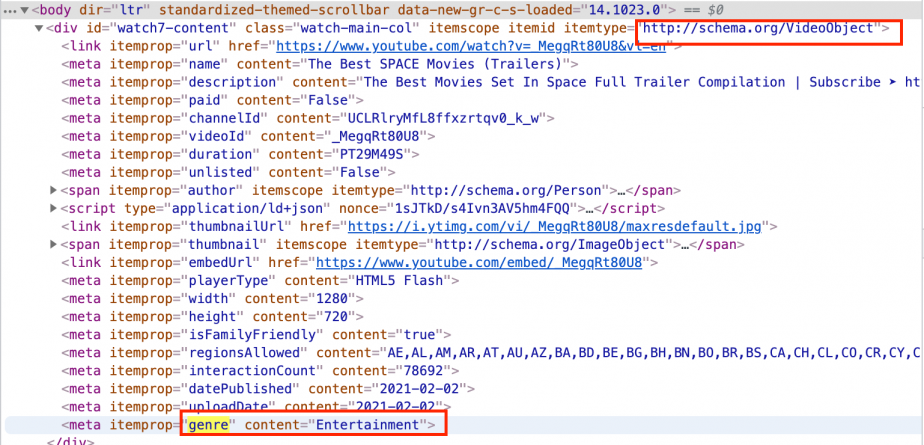Select the meta regionsAllowed row
Screen dimensions: 924x445
[491, 352]
